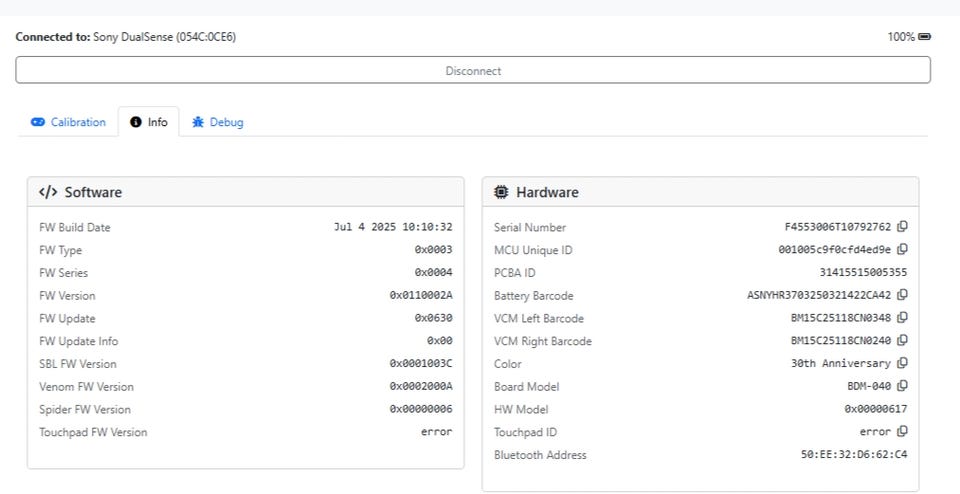This screenshot has width=960, height=494.
Task: Click the FW Build Date value
Action: (392, 227)
